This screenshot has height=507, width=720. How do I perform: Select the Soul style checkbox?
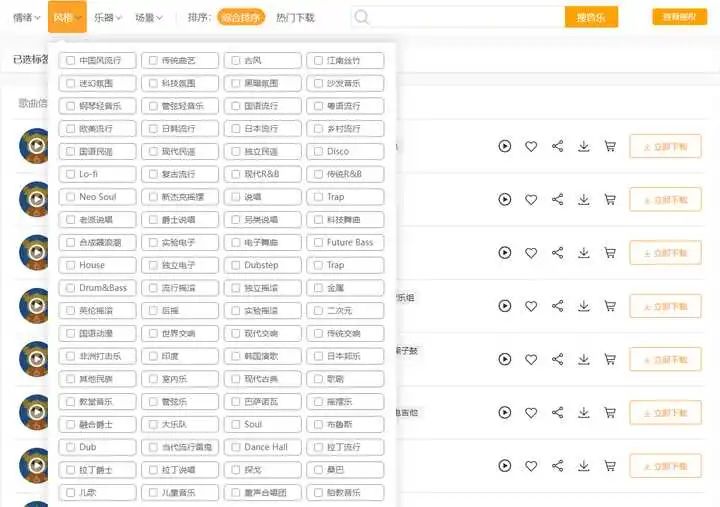coord(236,424)
